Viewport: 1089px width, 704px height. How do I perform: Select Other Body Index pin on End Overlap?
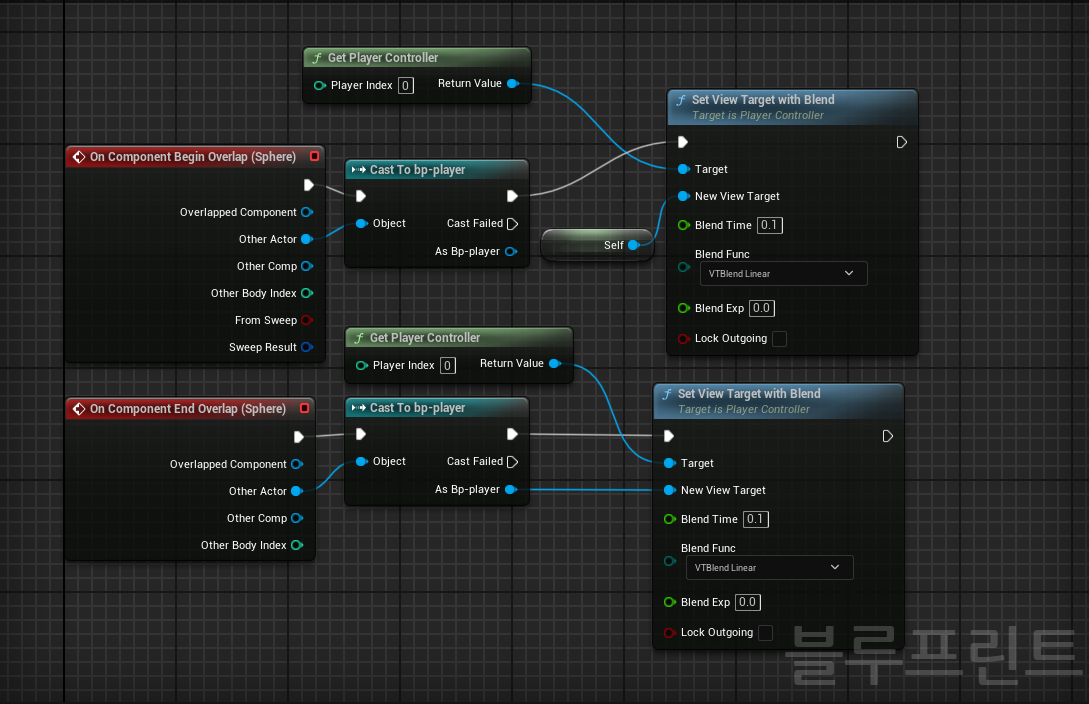pos(297,545)
